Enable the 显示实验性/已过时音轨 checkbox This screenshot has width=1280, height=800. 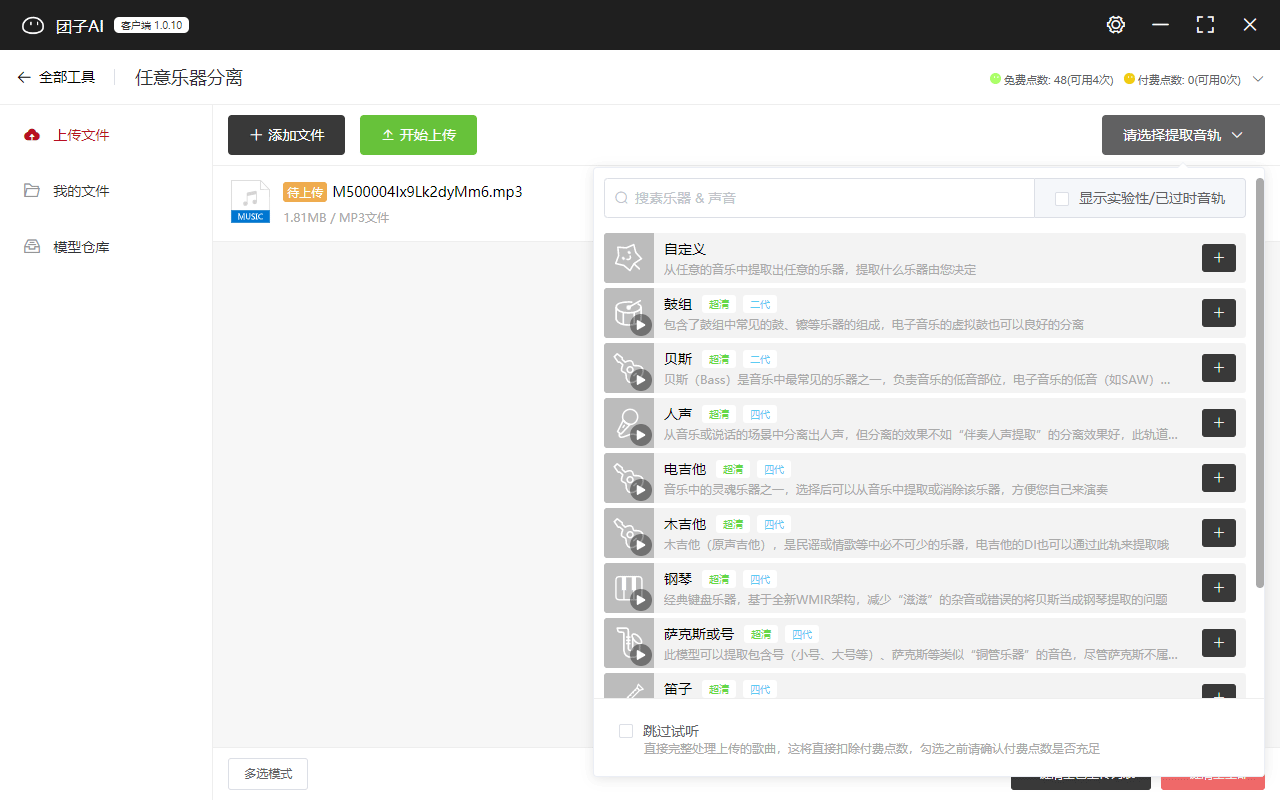[1061, 198]
